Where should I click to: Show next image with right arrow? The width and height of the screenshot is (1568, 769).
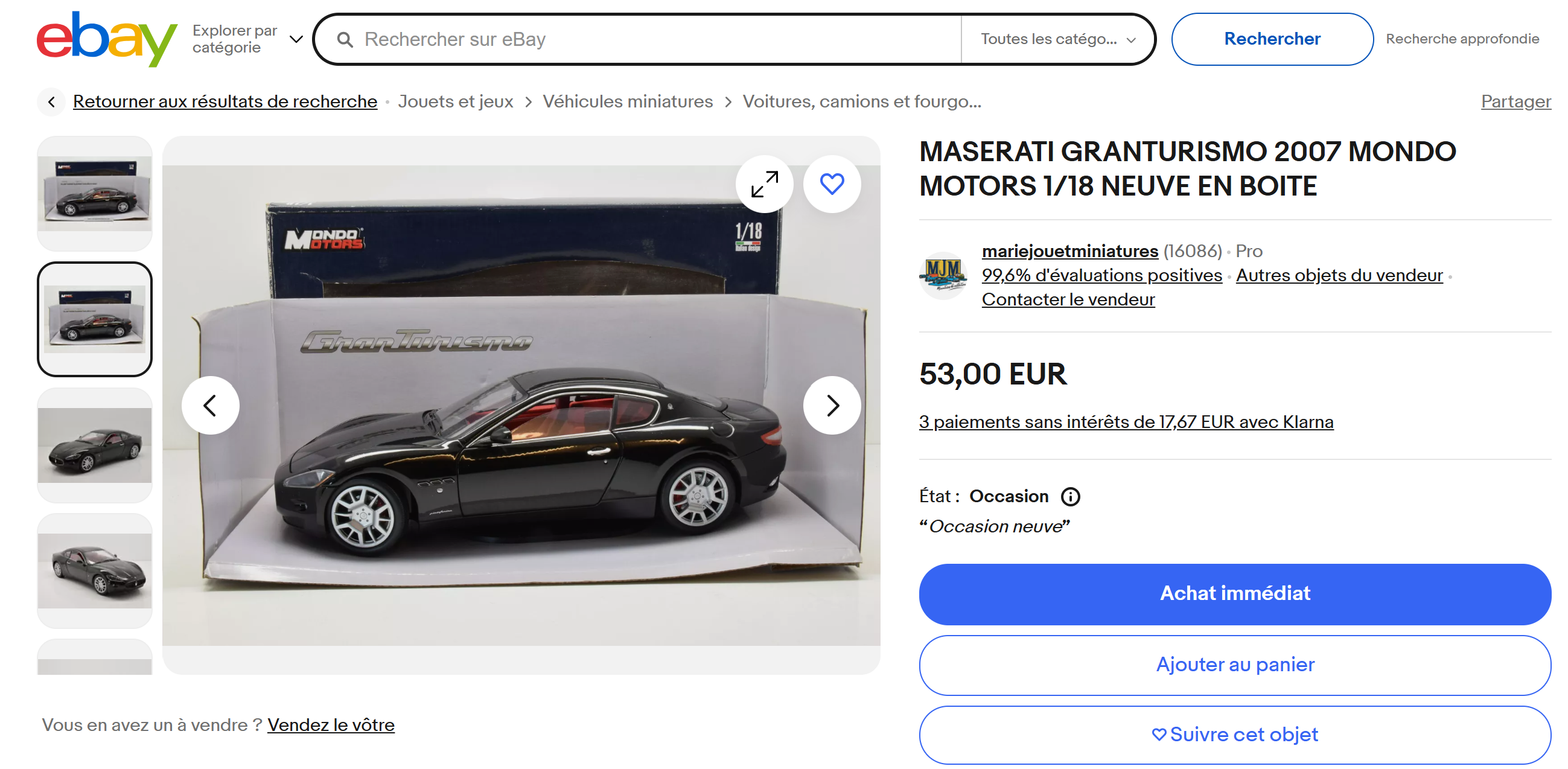[x=832, y=405]
